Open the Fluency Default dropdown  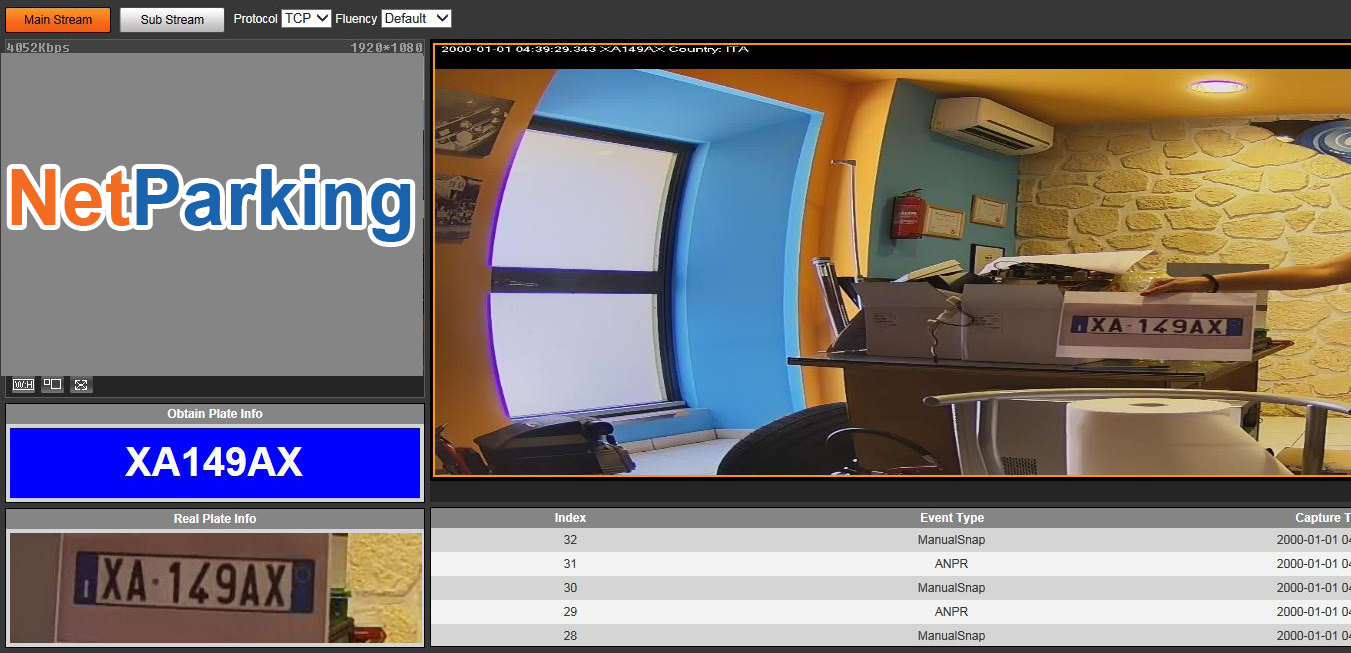pyautogui.click(x=417, y=18)
